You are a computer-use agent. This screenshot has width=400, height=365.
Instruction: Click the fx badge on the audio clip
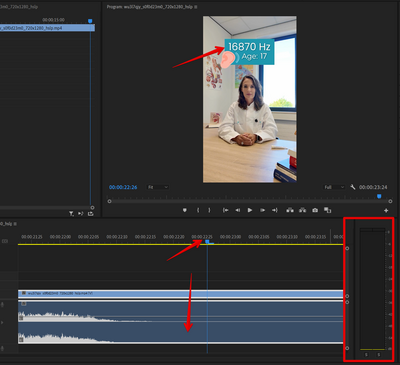pos(24,304)
